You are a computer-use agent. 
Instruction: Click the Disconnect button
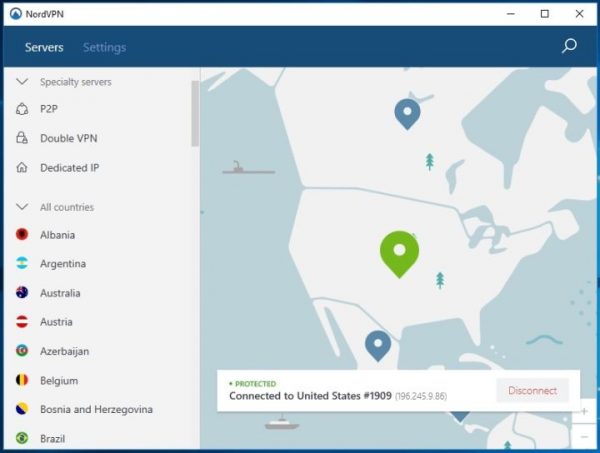532,391
